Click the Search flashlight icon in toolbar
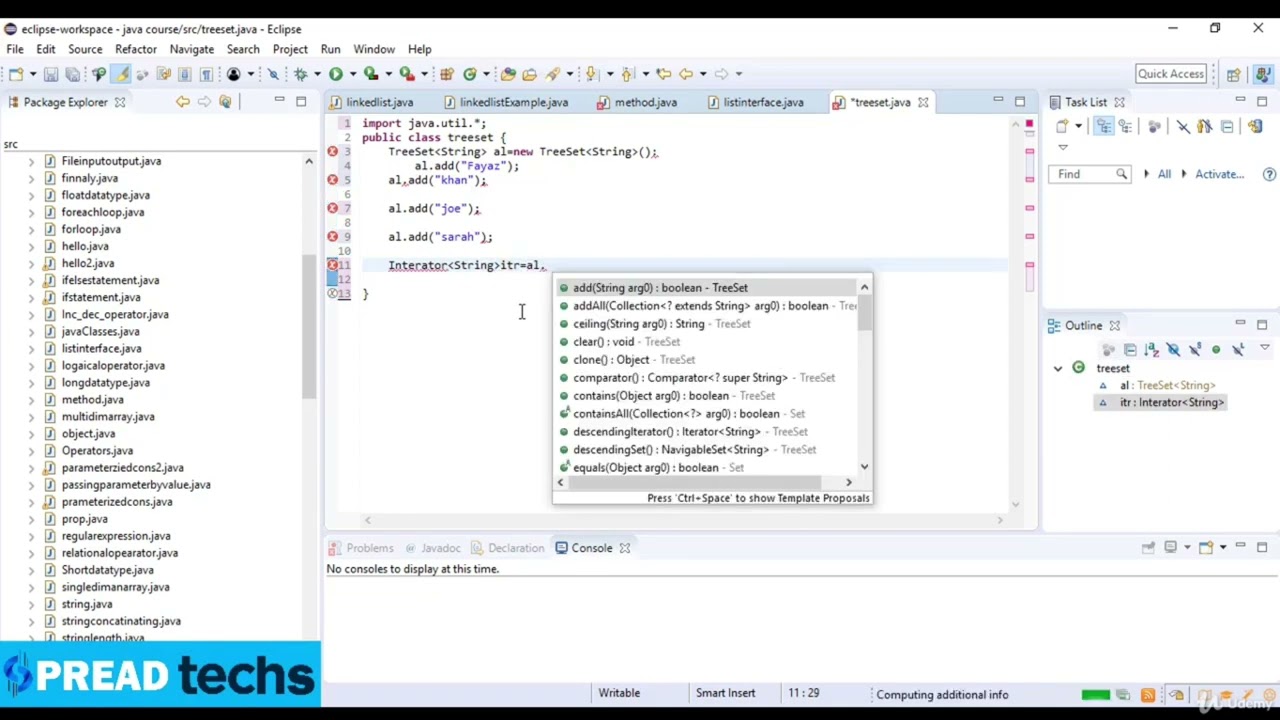 [553, 74]
